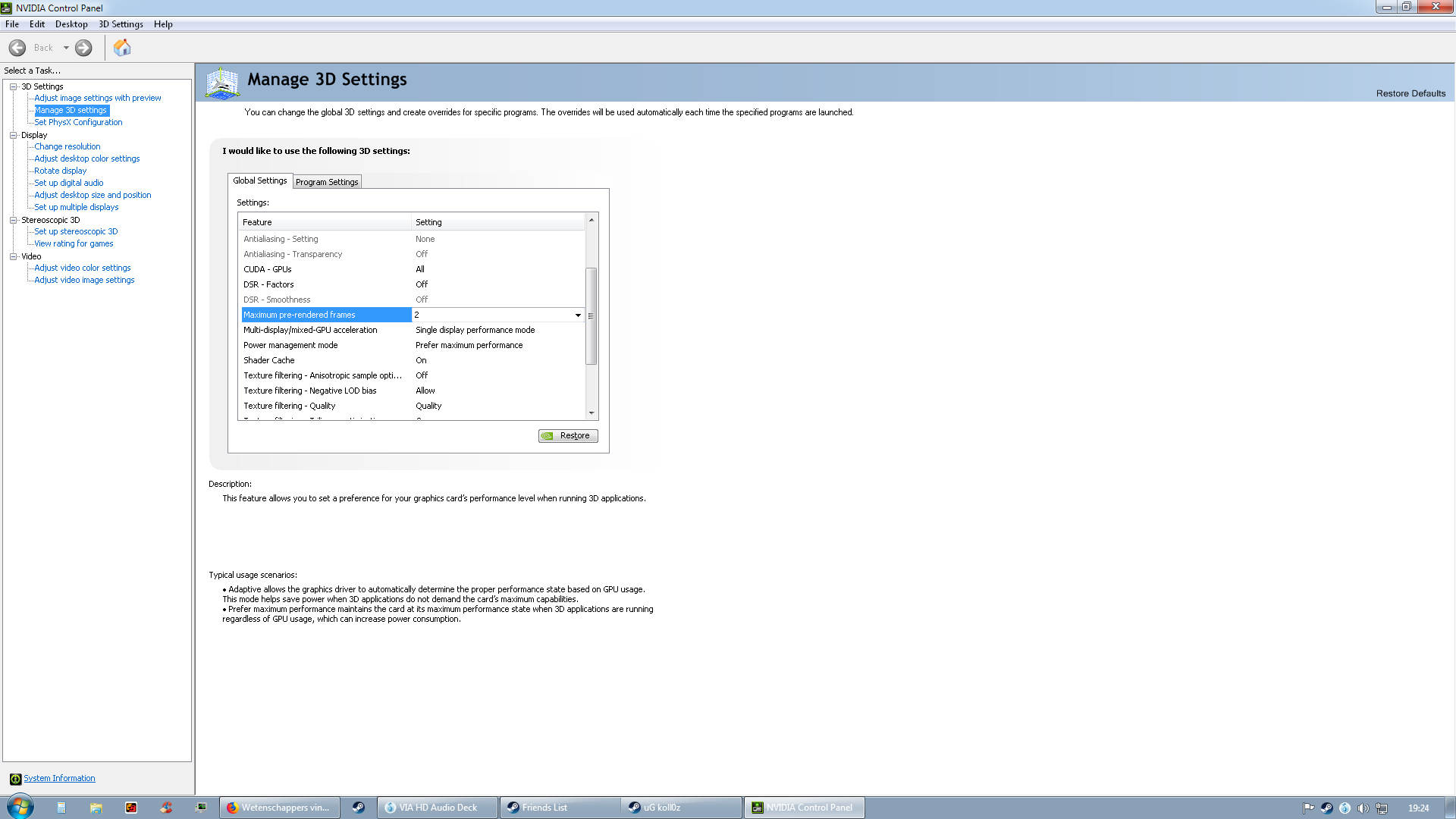This screenshot has width=1456, height=819.
Task: Open the Windows Start menu
Action: [x=20, y=807]
